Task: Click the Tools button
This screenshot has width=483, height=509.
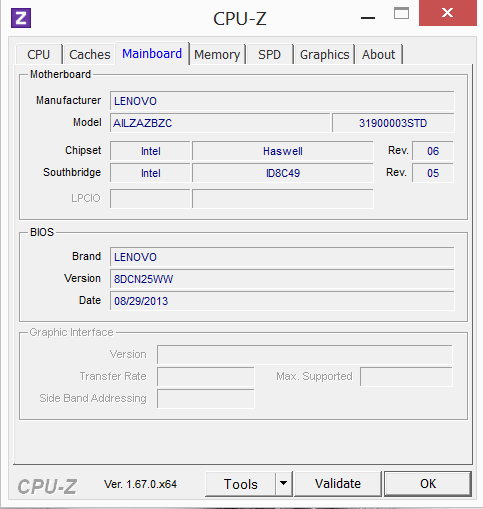Action: pyautogui.click(x=241, y=484)
